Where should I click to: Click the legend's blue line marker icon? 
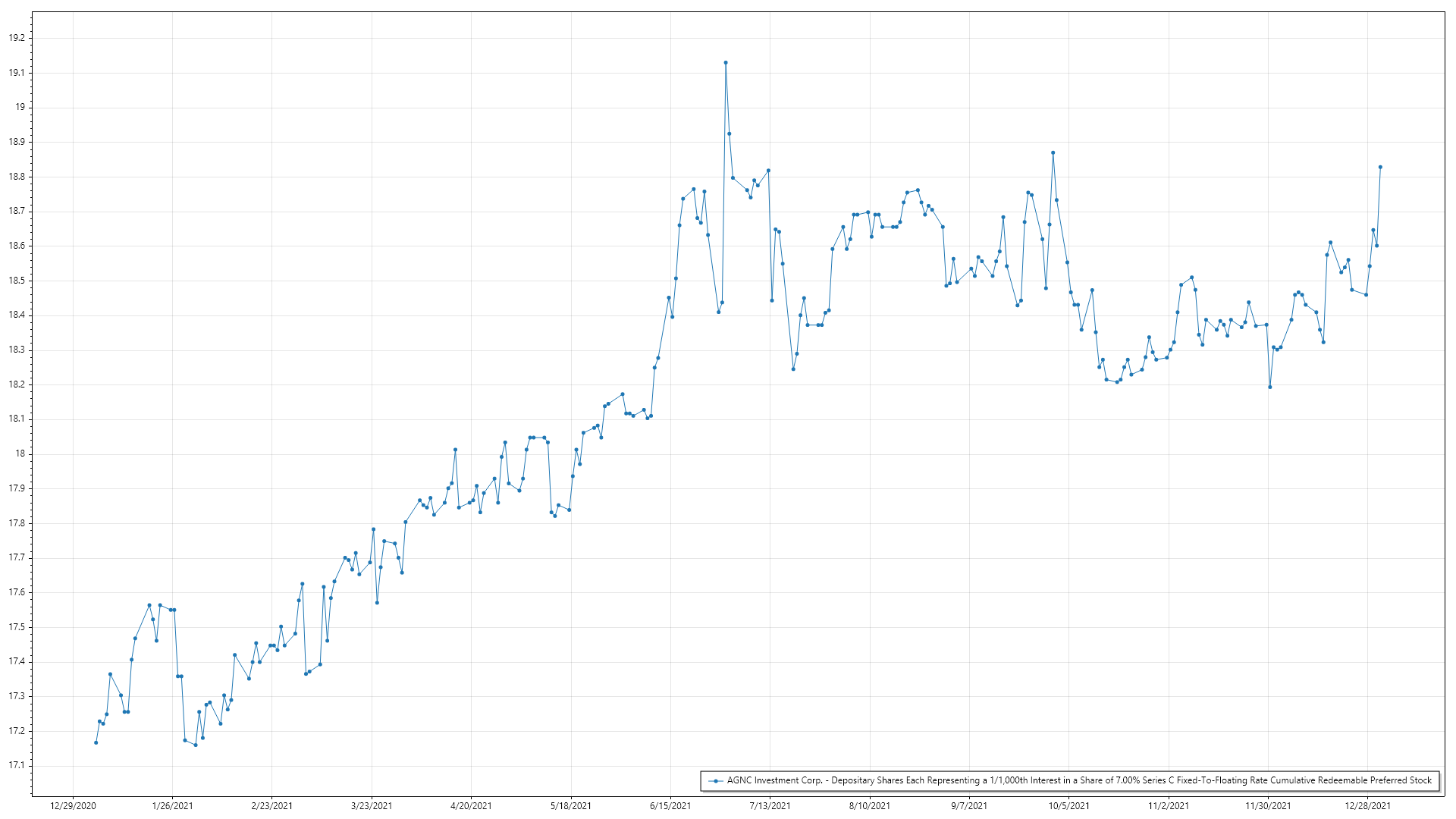pos(715,780)
